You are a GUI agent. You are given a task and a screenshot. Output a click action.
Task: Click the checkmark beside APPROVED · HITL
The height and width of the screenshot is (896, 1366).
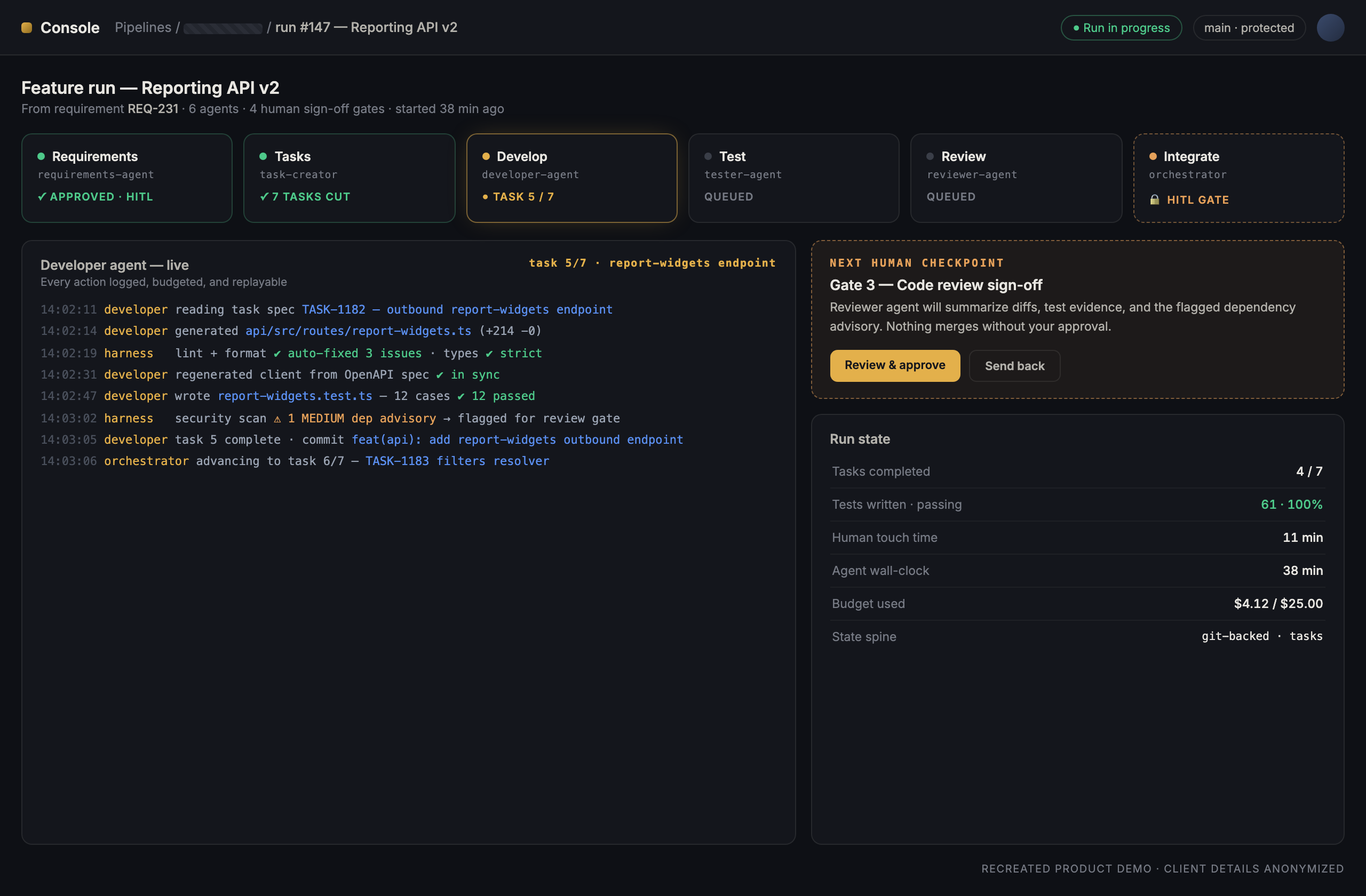[42, 196]
